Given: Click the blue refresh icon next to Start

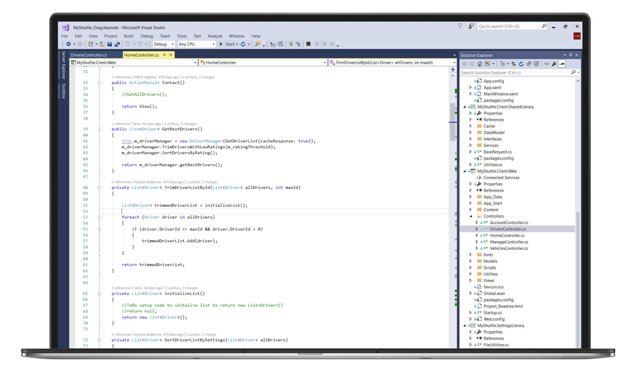Looking at the screenshot, I should tap(243, 44).
